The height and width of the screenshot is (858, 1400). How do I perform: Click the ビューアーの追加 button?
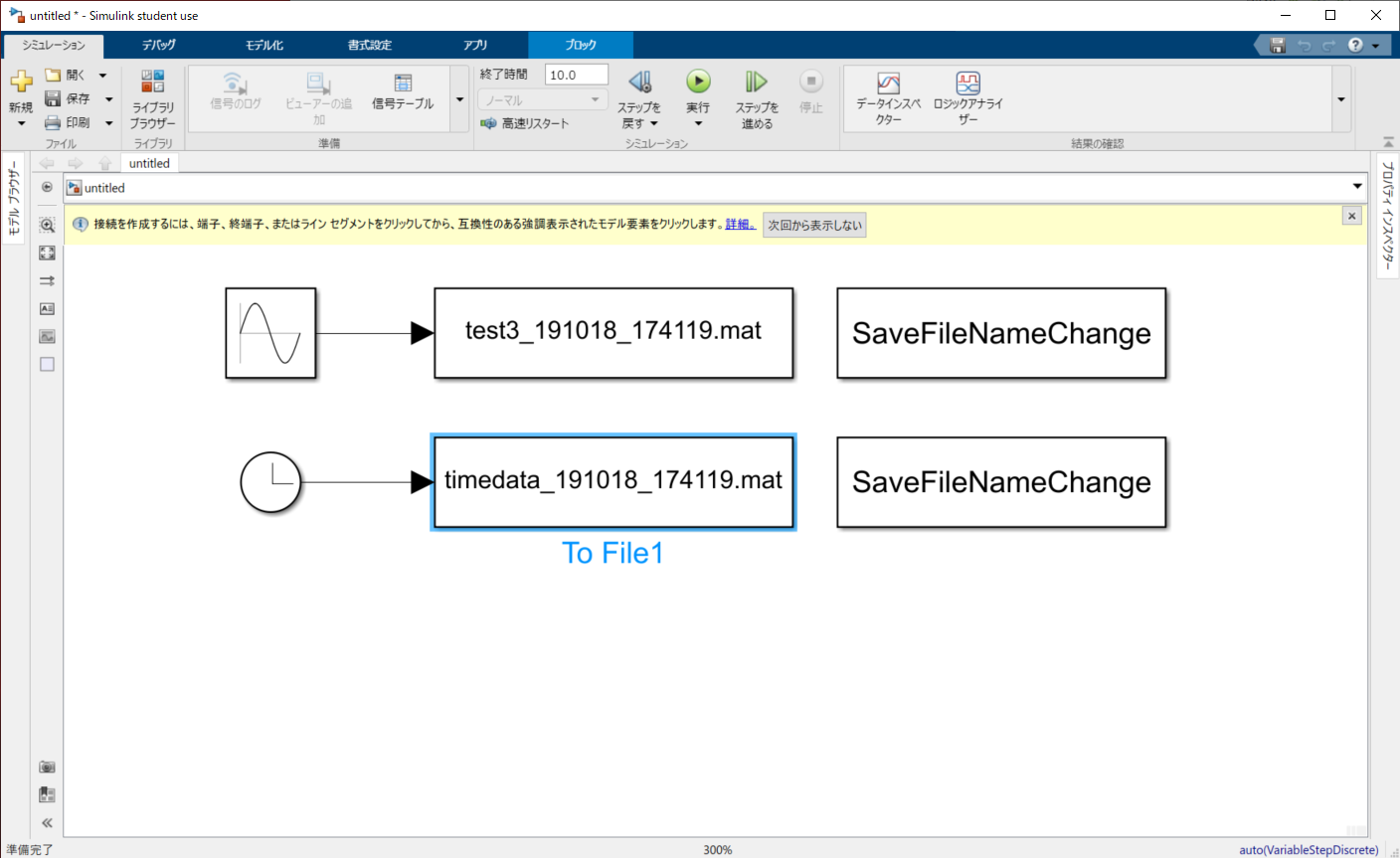pyautogui.click(x=318, y=97)
